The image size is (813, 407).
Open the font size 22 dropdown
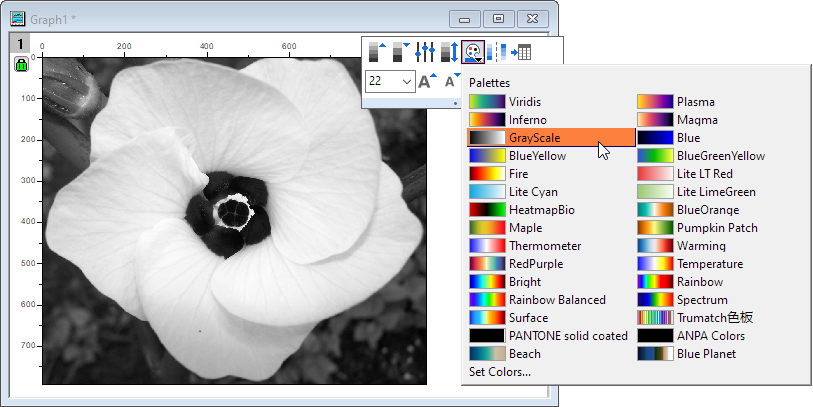coord(407,81)
